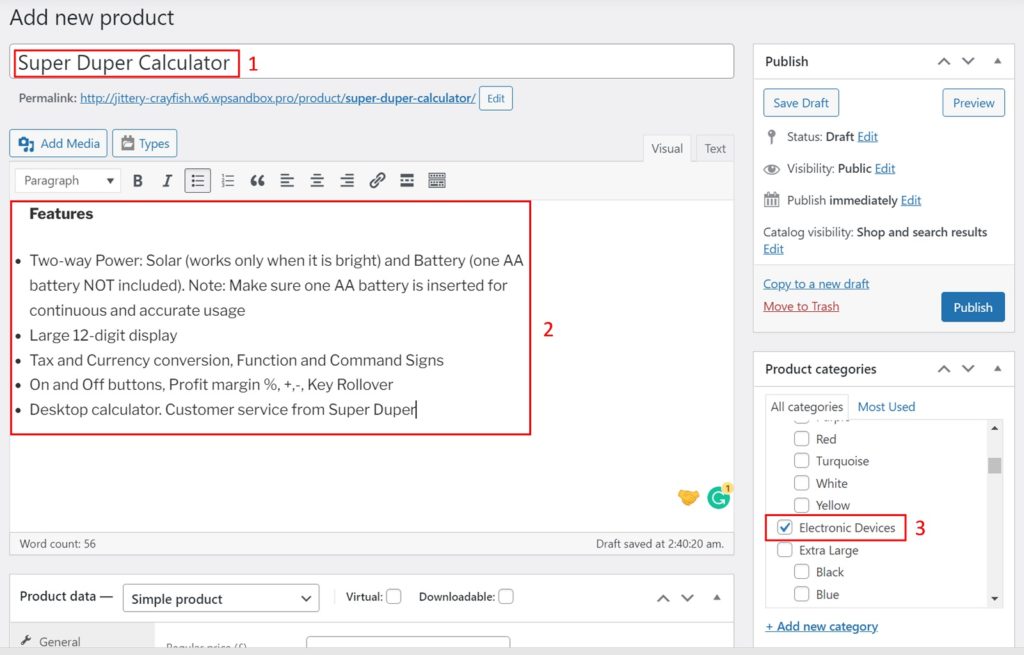Align text right
Viewport: 1024px width, 655px height.
point(347,181)
